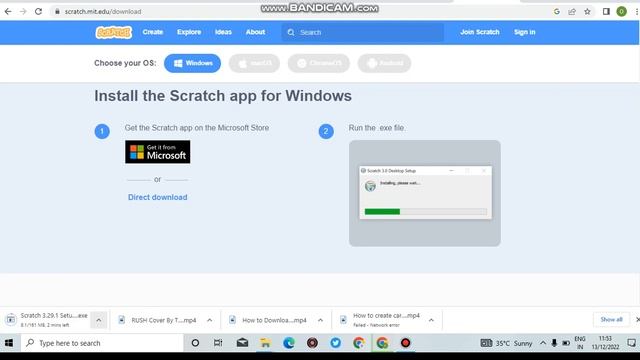Open the browser side panel icon
Screen dimensions: 640x360
(x=606, y=11)
